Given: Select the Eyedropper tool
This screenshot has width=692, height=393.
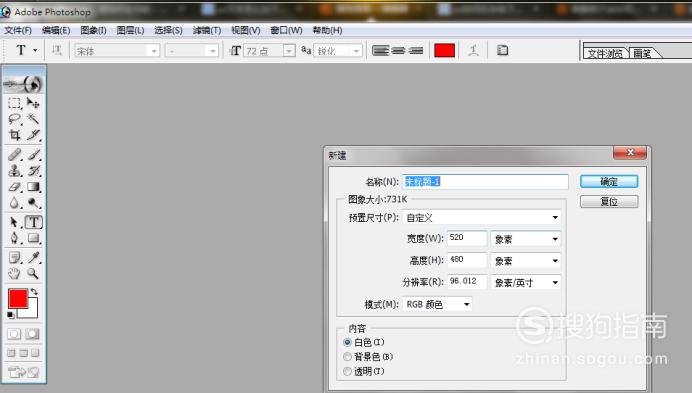Looking at the screenshot, I should 34,257.
